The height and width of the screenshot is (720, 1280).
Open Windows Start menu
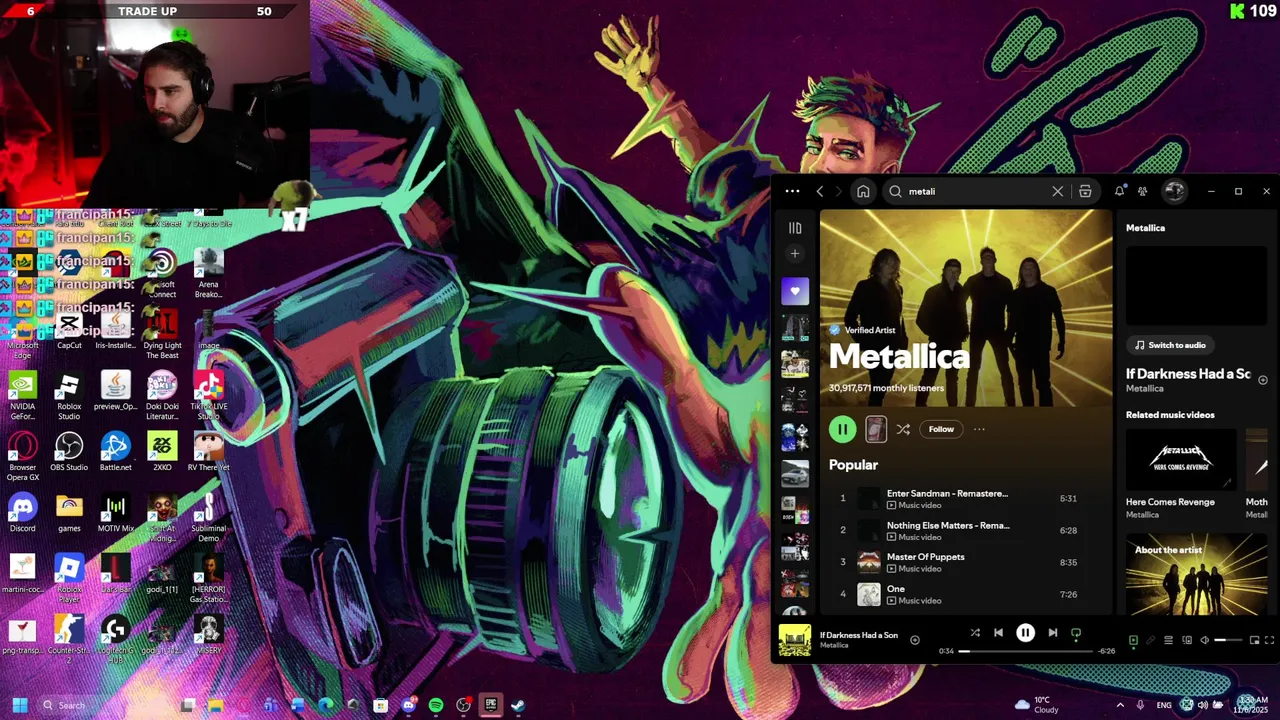click(19, 705)
